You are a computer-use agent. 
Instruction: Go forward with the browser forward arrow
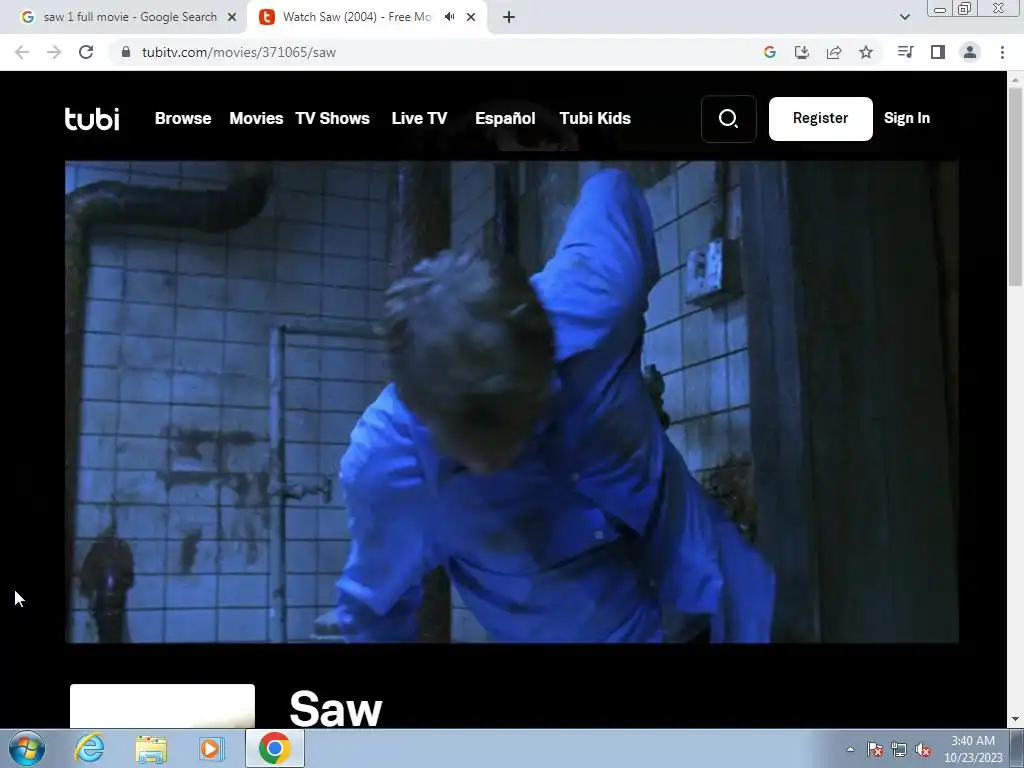tap(54, 52)
